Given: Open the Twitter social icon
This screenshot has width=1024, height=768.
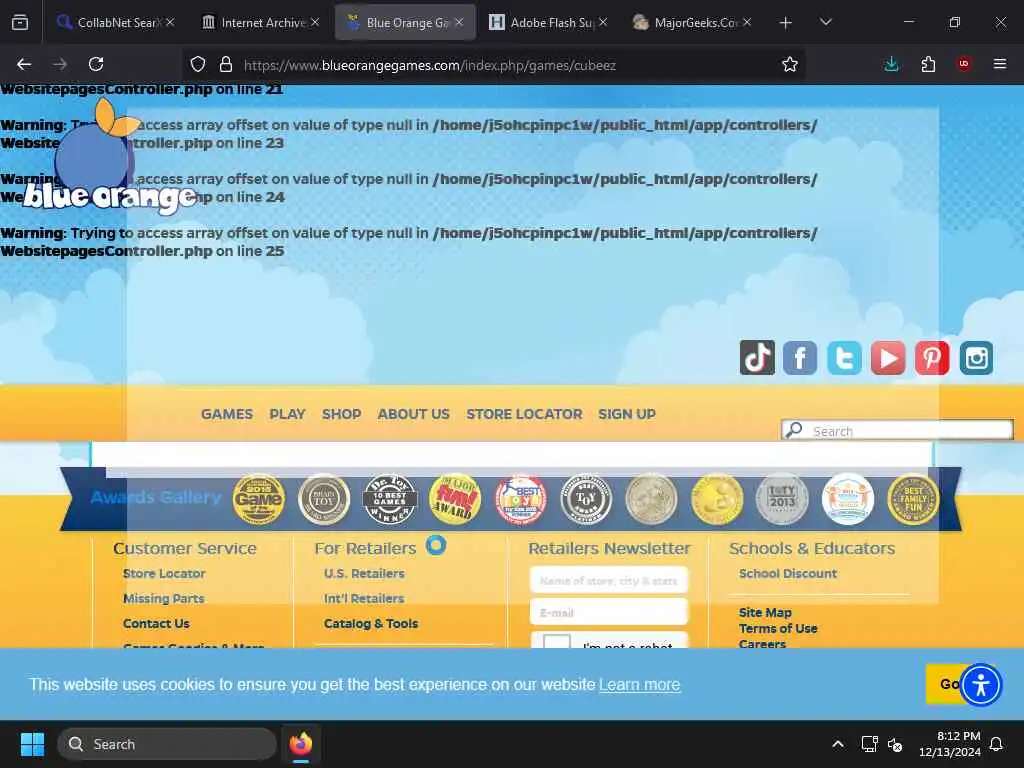Looking at the screenshot, I should tap(844, 357).
